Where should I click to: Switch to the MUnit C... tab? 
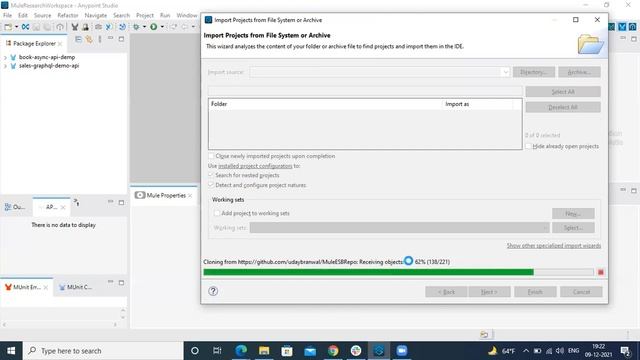pos(76,287)
